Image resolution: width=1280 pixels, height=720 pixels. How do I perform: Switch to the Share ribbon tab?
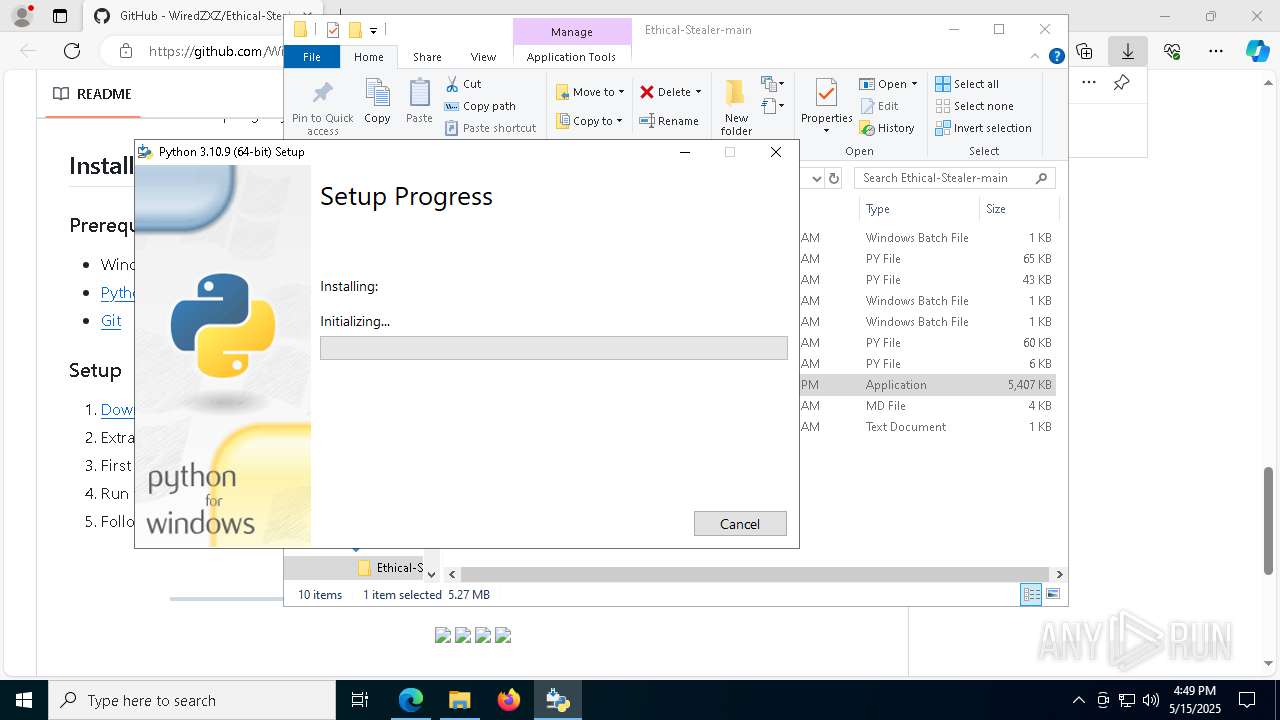[x=427, y=57]
